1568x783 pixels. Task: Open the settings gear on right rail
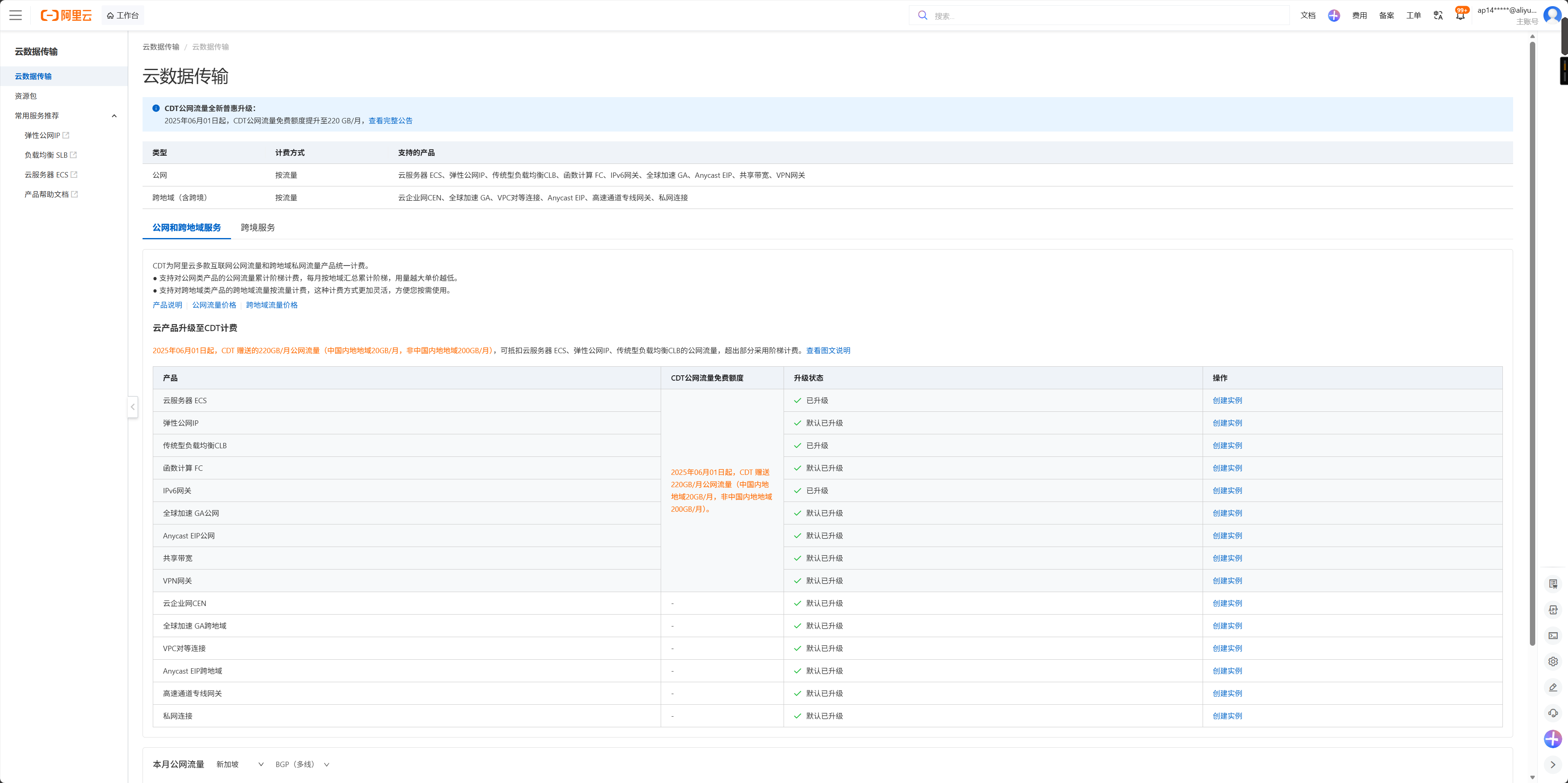pyautogui.click(x=1553, y=661)
